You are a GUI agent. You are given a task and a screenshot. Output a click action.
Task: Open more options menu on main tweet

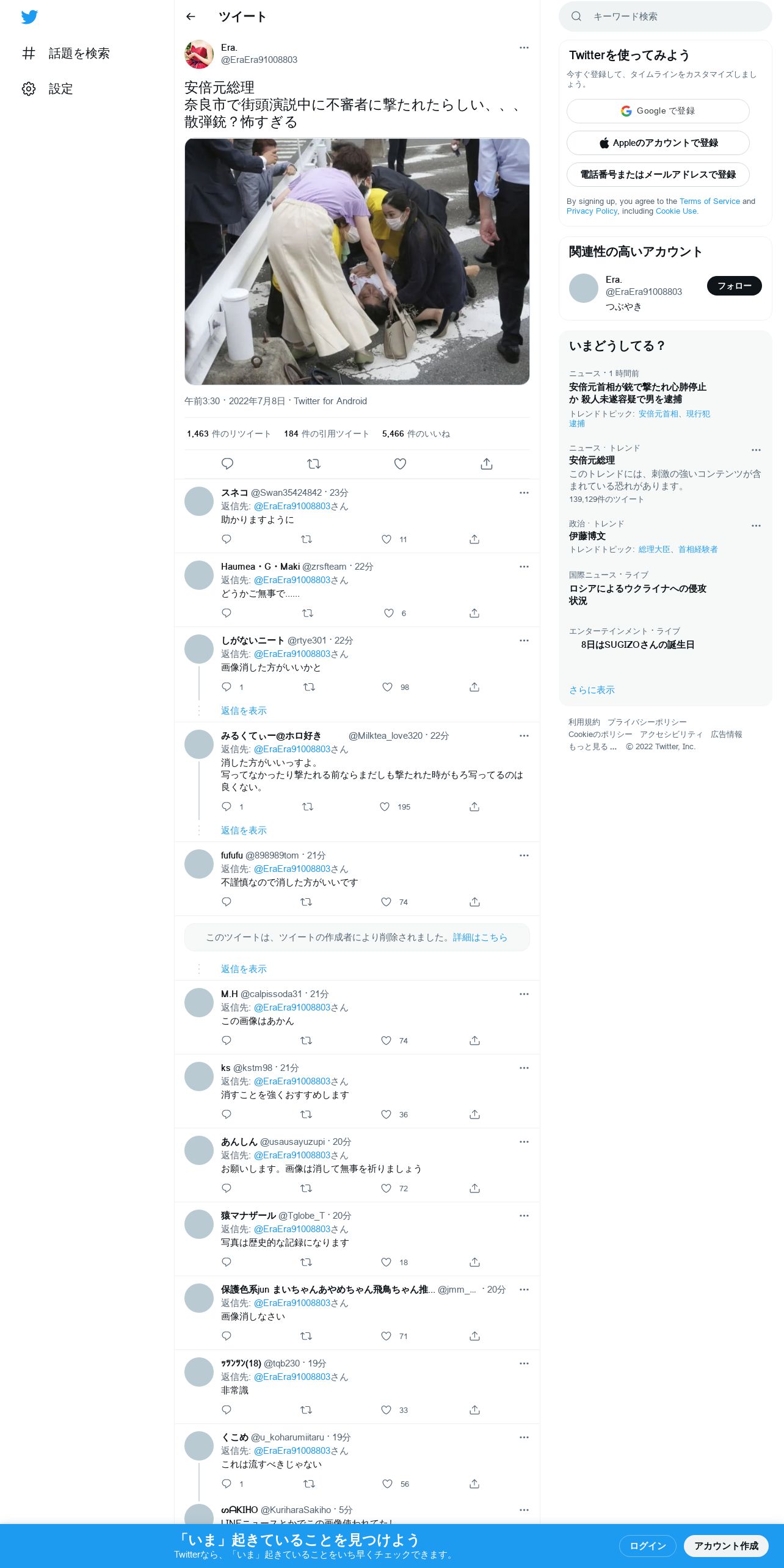(x=524, y=48)
